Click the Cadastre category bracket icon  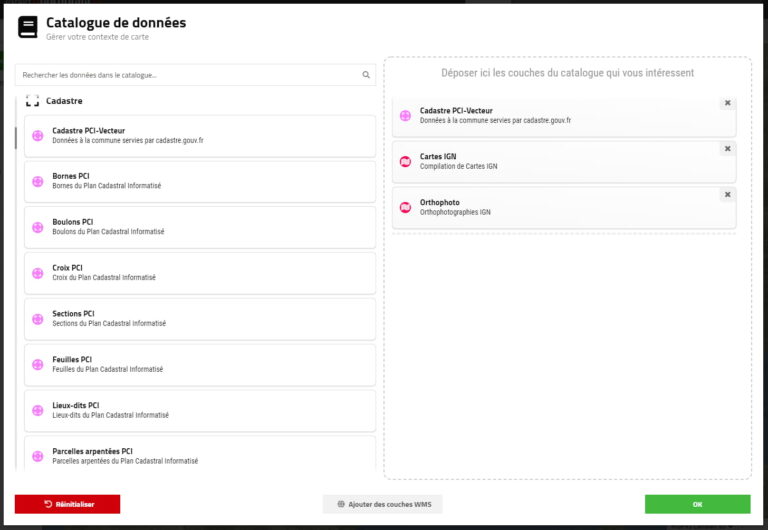point(32,101)
